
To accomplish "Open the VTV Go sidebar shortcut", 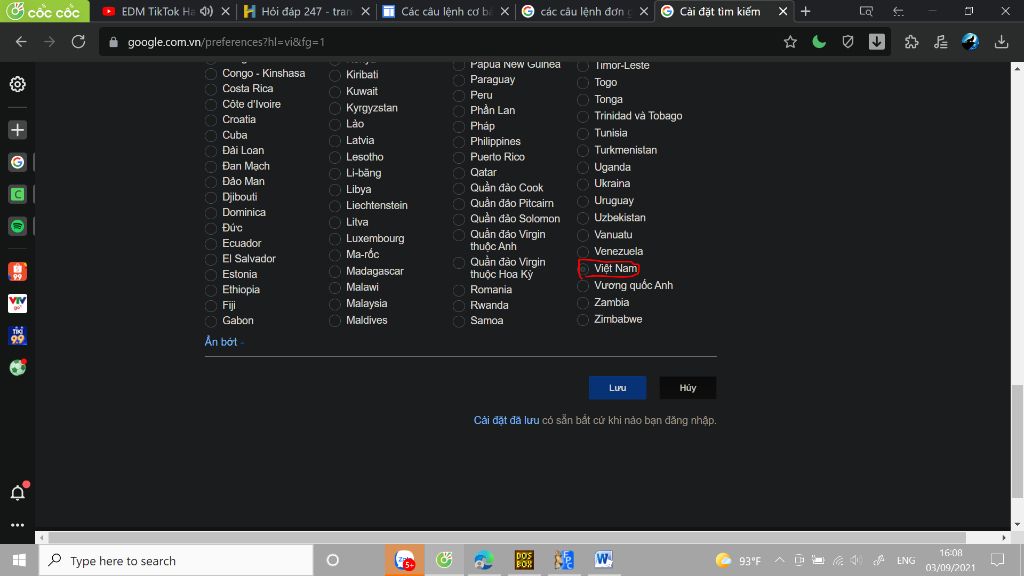I will coord(18,304).
